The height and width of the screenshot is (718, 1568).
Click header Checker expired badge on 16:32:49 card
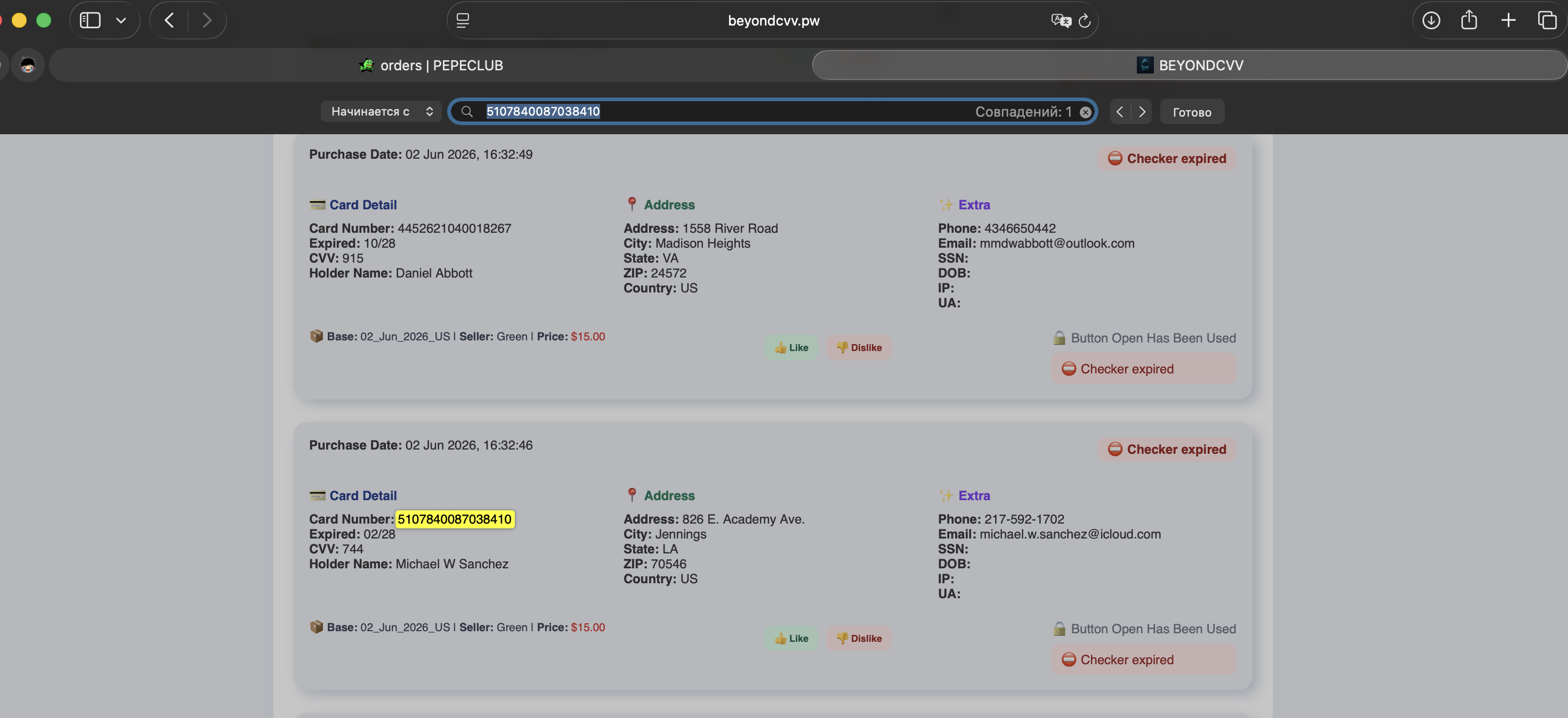click(x=1167, y=158)
